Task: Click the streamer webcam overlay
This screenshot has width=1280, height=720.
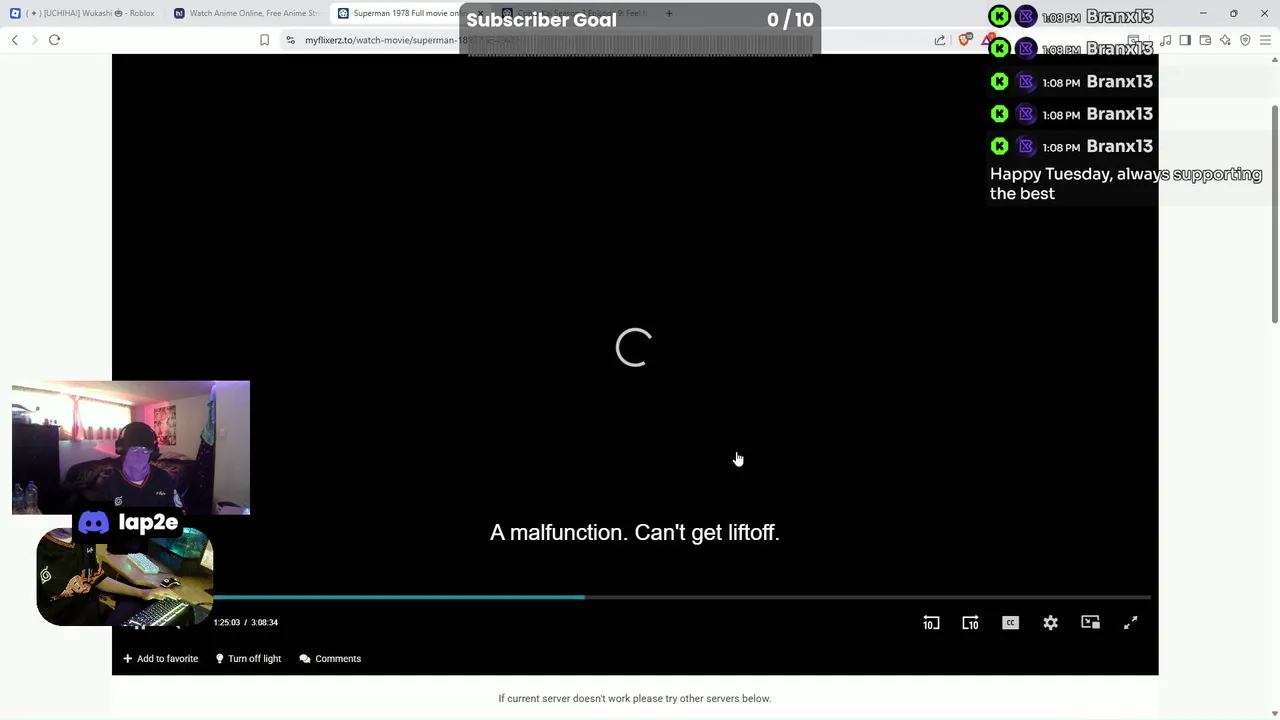Action: click(131, 447)
